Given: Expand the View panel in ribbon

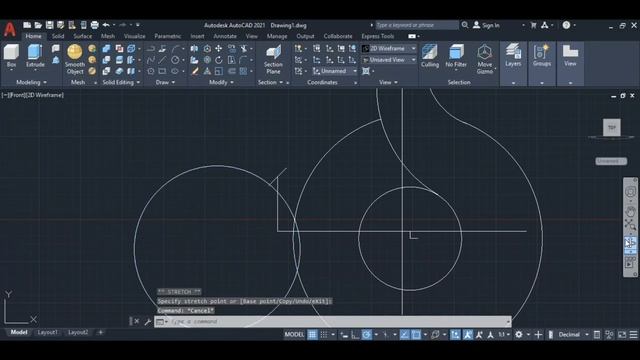Looking at the screenshot, I should (388, 82).
